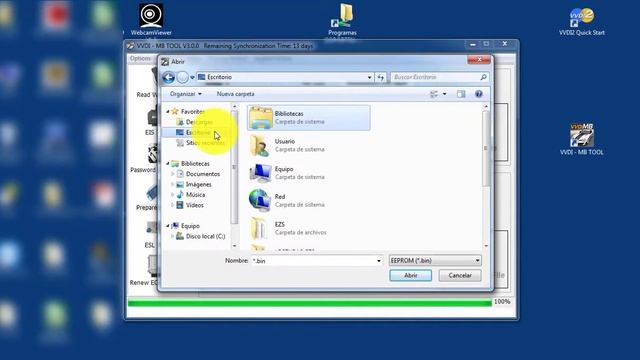Go back with the dialog's back arrow

(x=168, y=77)
